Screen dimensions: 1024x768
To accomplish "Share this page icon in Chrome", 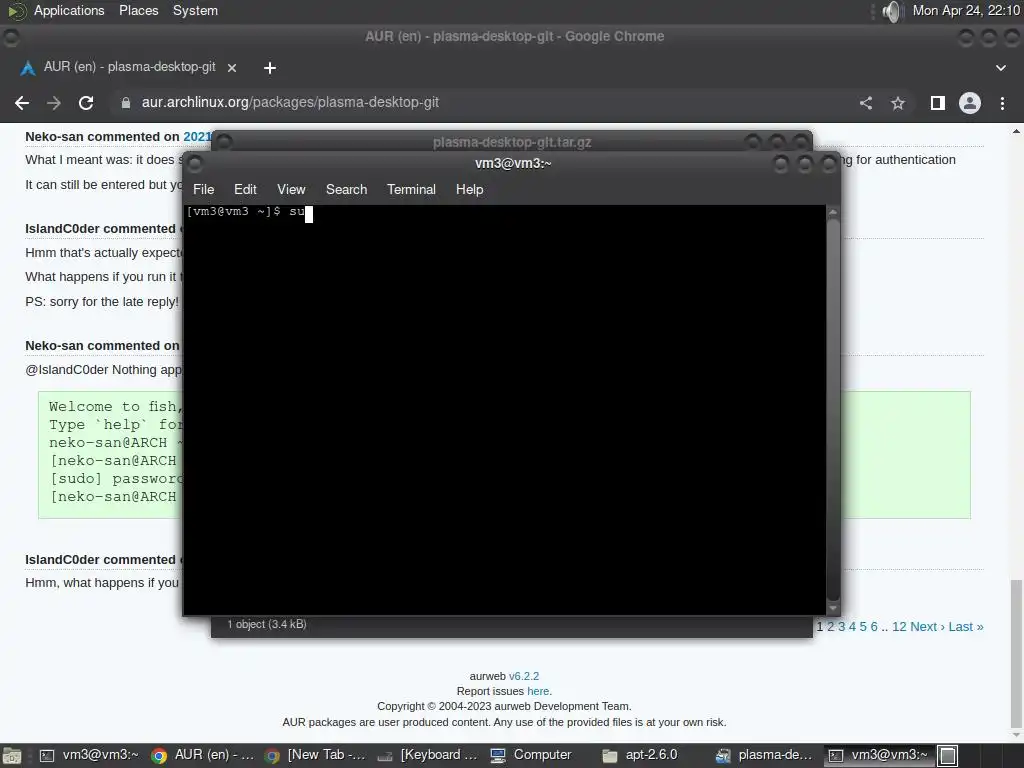I will (866, 103).
